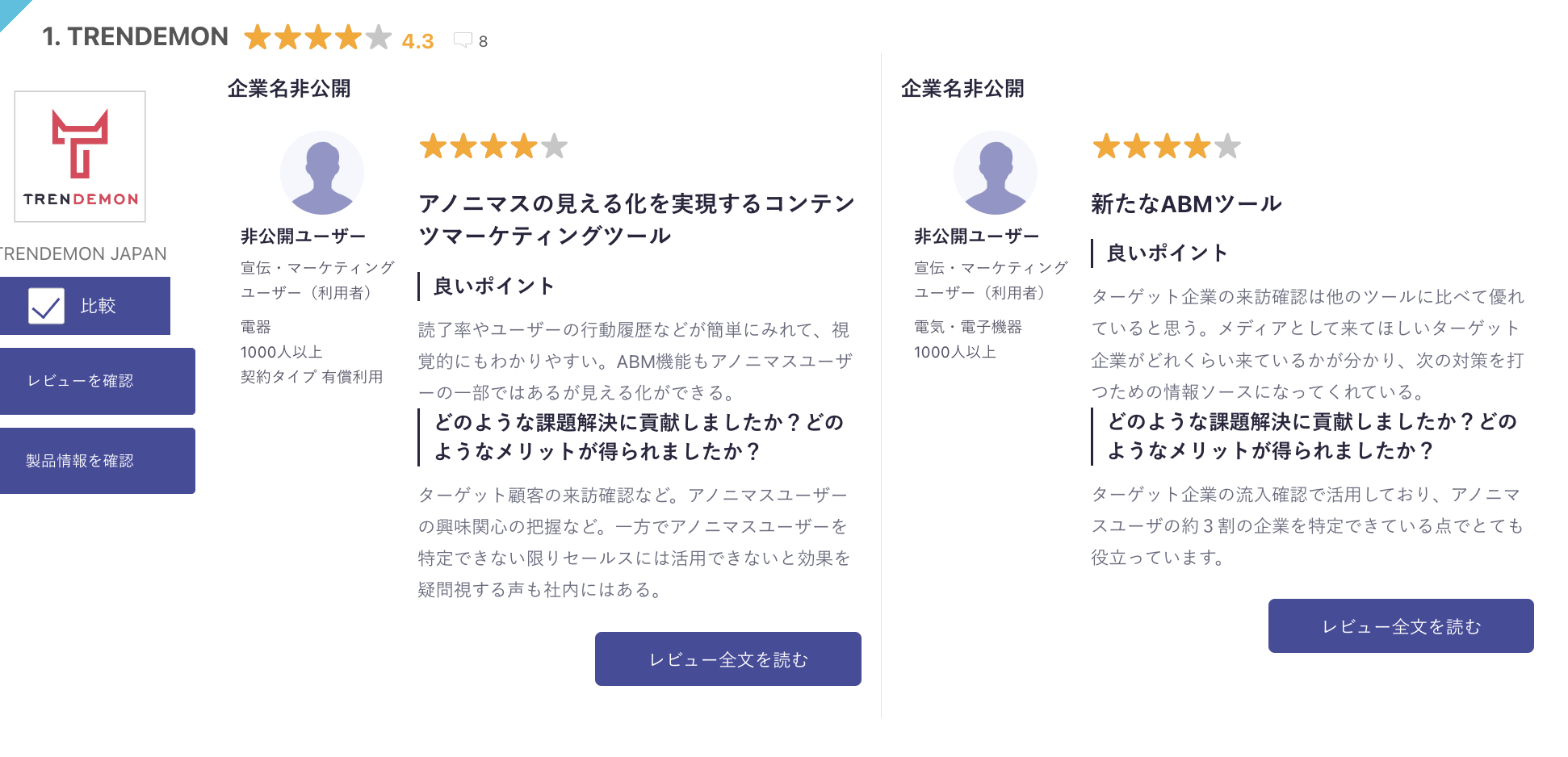The height and width of the screenshot is (757, 1568).
Task: Click the header star rating next to 4.3
Action: click(318, 37)
